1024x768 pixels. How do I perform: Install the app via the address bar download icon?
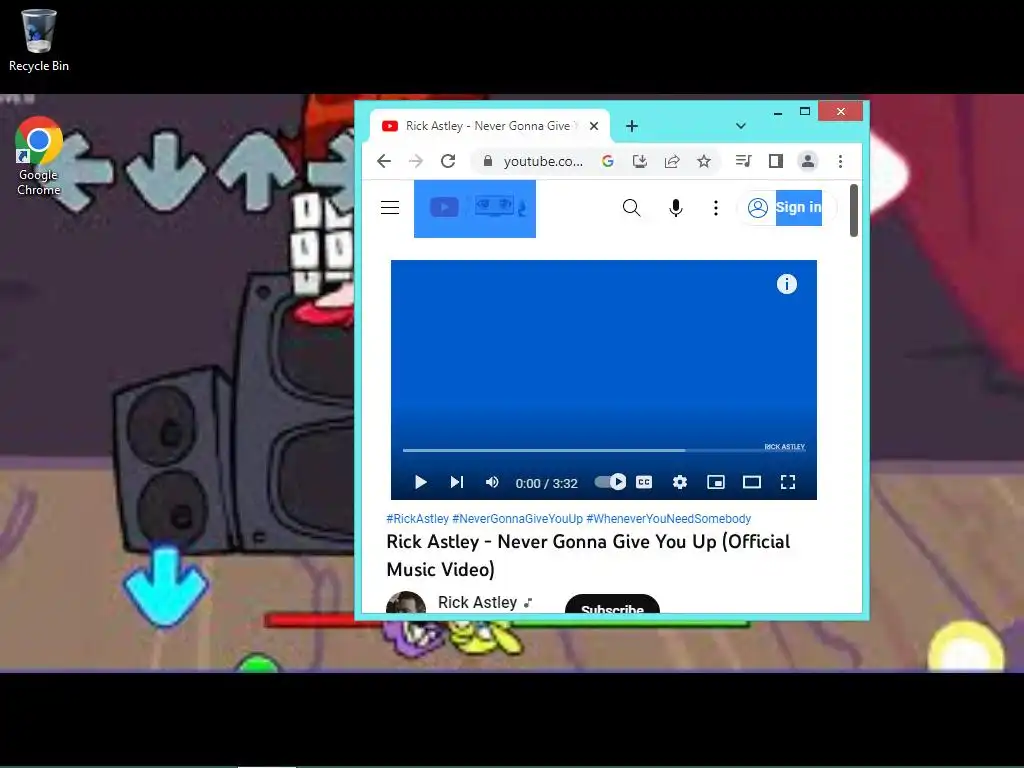(640, 161)
